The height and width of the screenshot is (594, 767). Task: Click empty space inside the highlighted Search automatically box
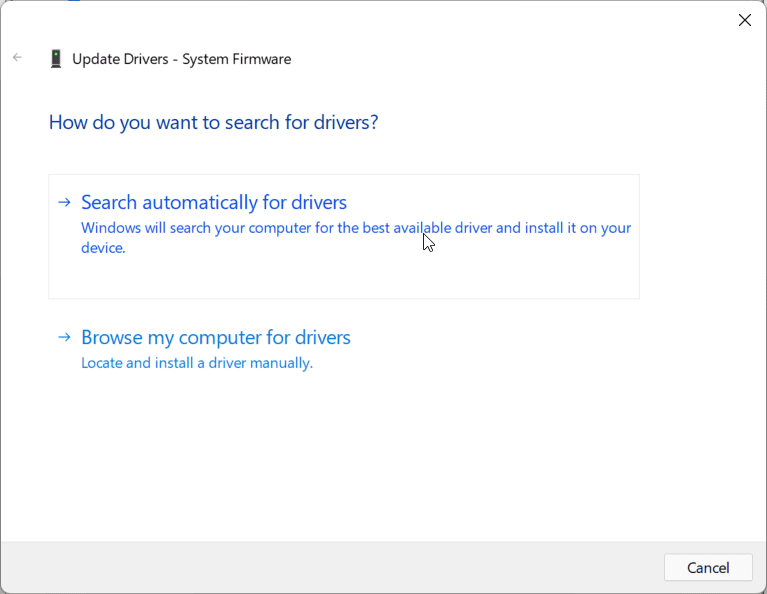[x=342, y=277]
